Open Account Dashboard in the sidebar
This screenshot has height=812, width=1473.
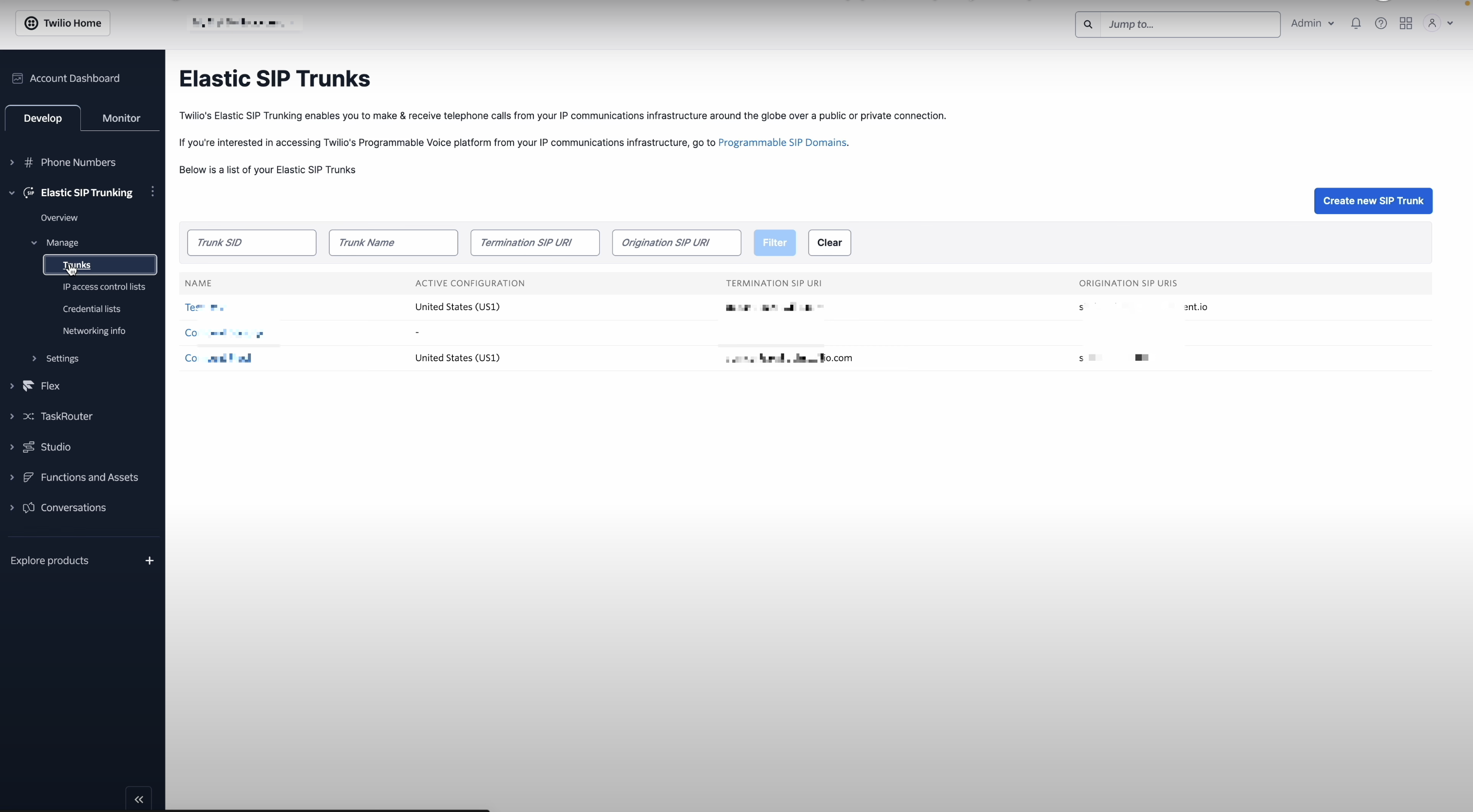(75, 78)
